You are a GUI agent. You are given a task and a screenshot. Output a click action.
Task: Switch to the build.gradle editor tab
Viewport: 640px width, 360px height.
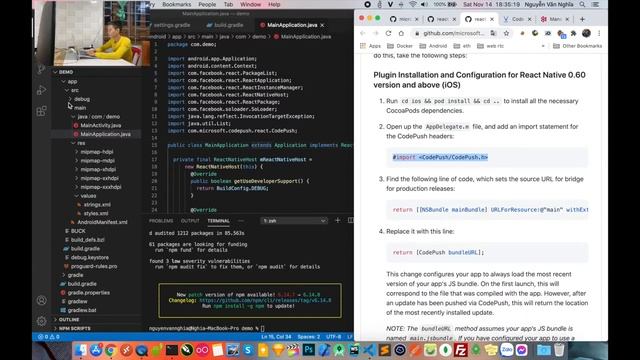point(225,25)
